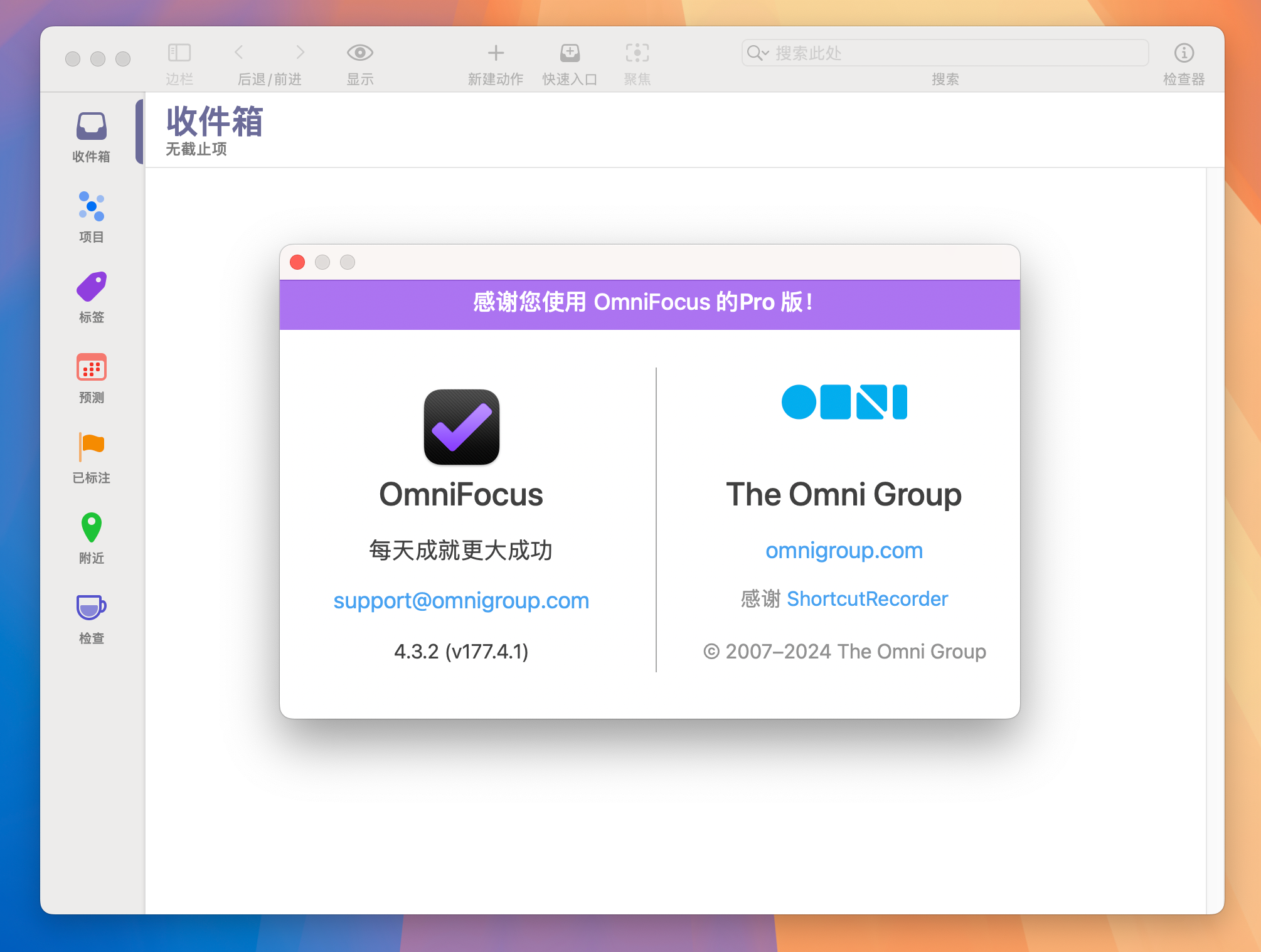This screenshot has width=1261, height=952.
Task: Click the Focus (聚焦) toolbar icon
Action: click(637, 53)
